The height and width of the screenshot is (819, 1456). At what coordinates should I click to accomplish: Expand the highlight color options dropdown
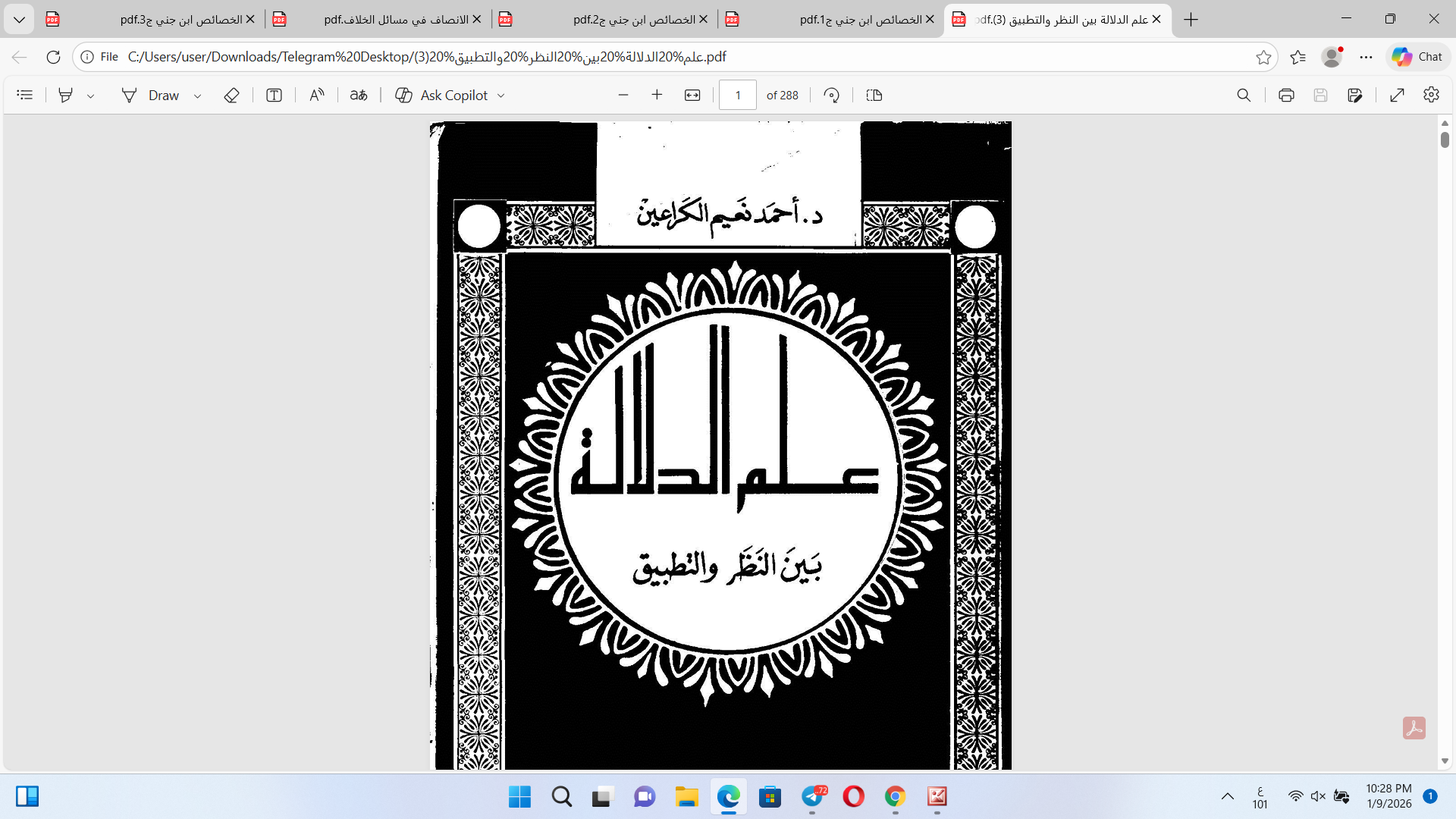point(91,96)
